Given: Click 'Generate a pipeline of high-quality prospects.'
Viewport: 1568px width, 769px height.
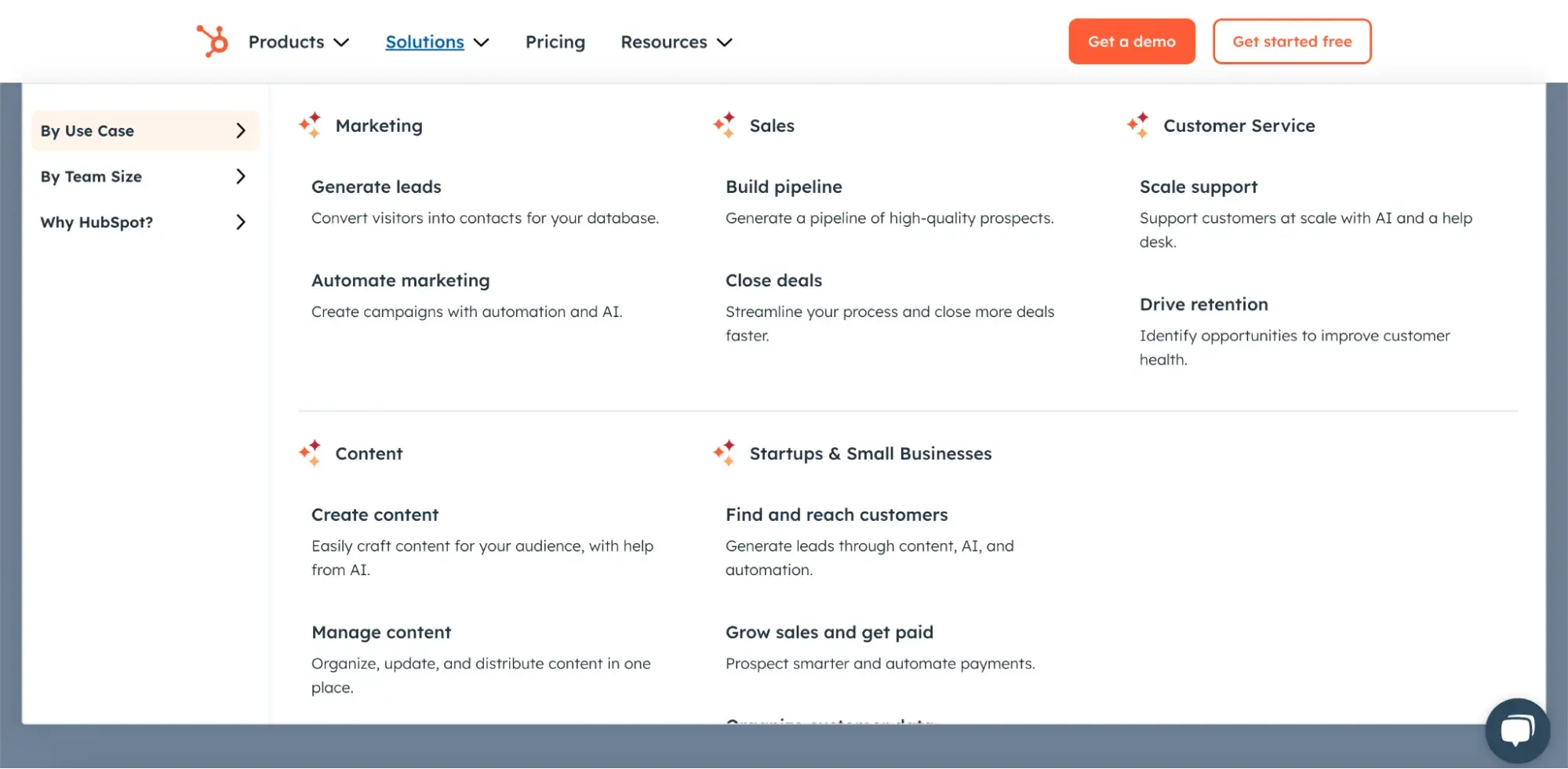Looking at the screenshot, I should pyautogui.click(x=890, y=218).
